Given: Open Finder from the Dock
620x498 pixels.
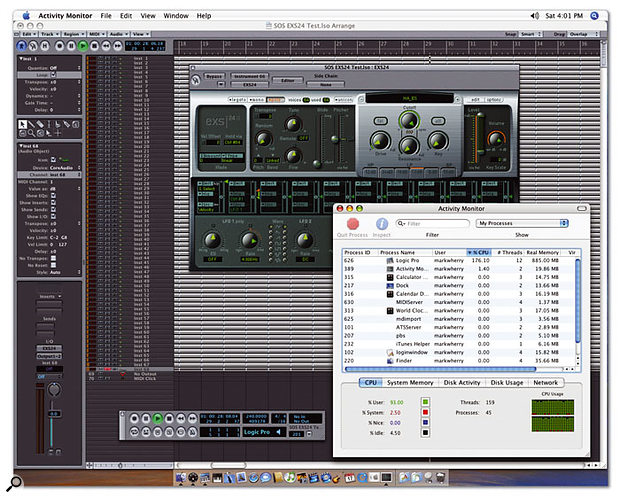Looking at the screenshot, I should (181, 478).
